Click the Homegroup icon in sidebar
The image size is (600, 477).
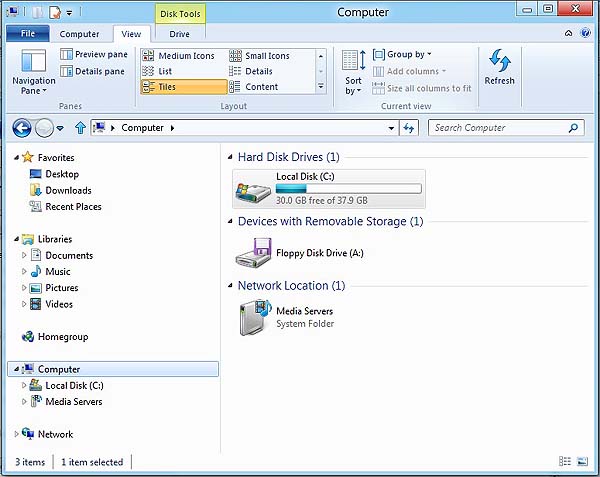(28, 337)
